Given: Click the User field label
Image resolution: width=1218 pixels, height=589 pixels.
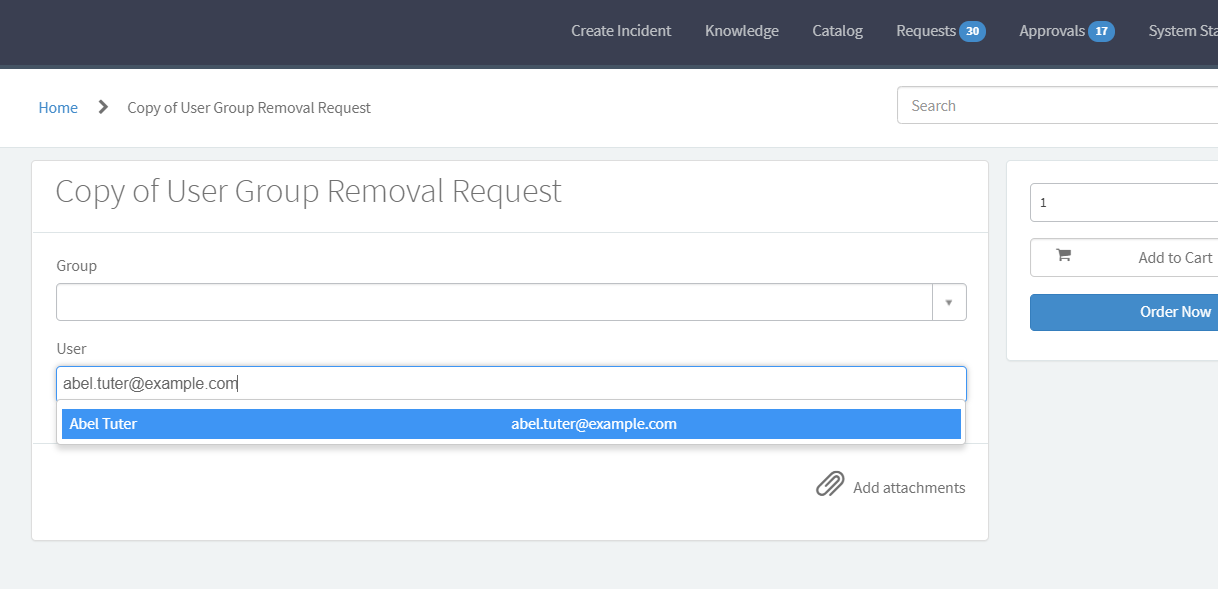Looking at the screenshot, I should (71, 349).
